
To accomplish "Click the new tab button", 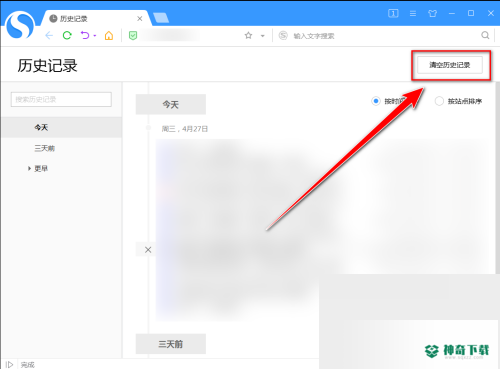I will pyautogui.click(x=161, y=18).
